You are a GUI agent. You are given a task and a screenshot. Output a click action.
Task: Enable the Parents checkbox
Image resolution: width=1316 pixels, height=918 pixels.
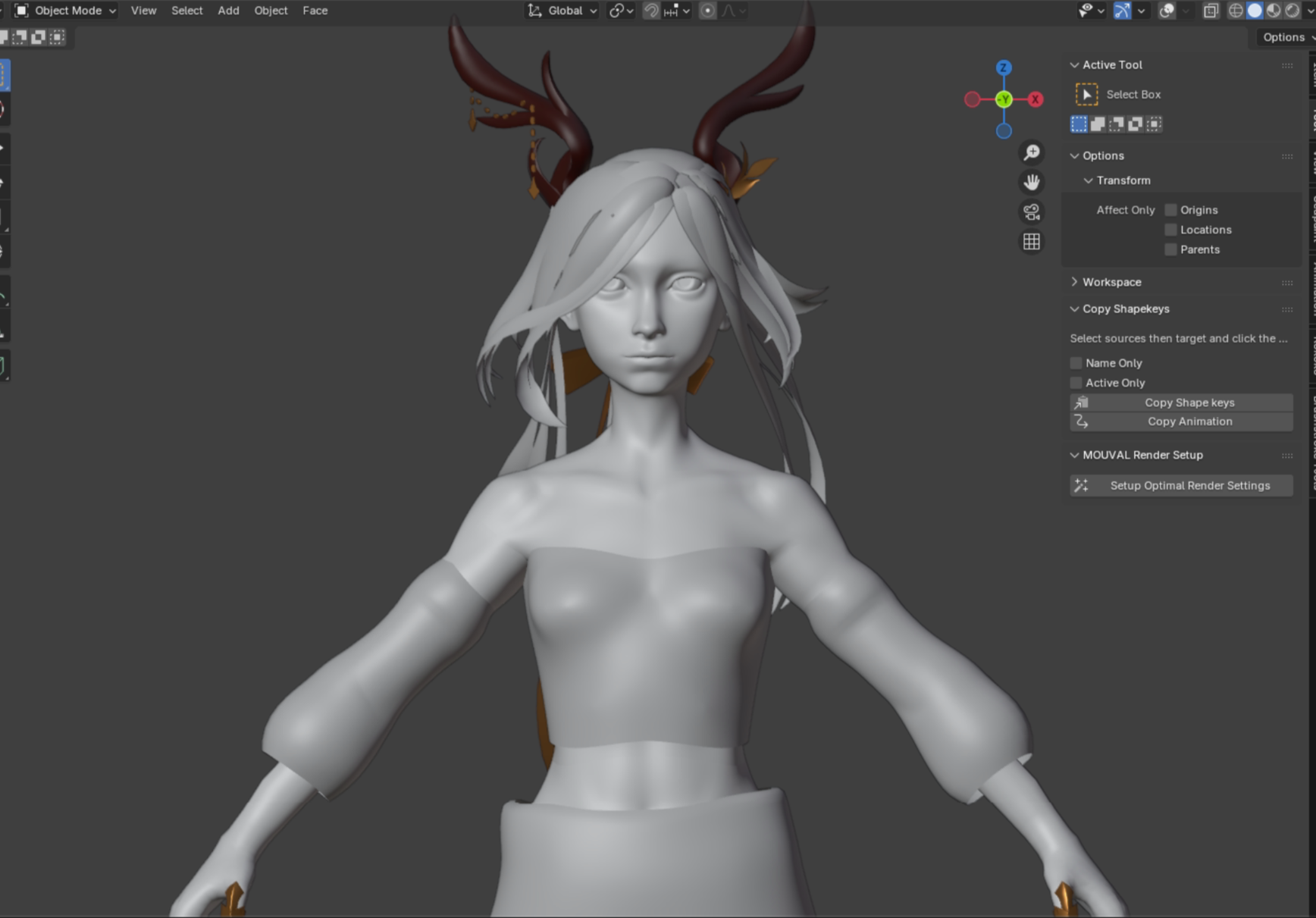pyautogui.click(x=1170, y=249)
